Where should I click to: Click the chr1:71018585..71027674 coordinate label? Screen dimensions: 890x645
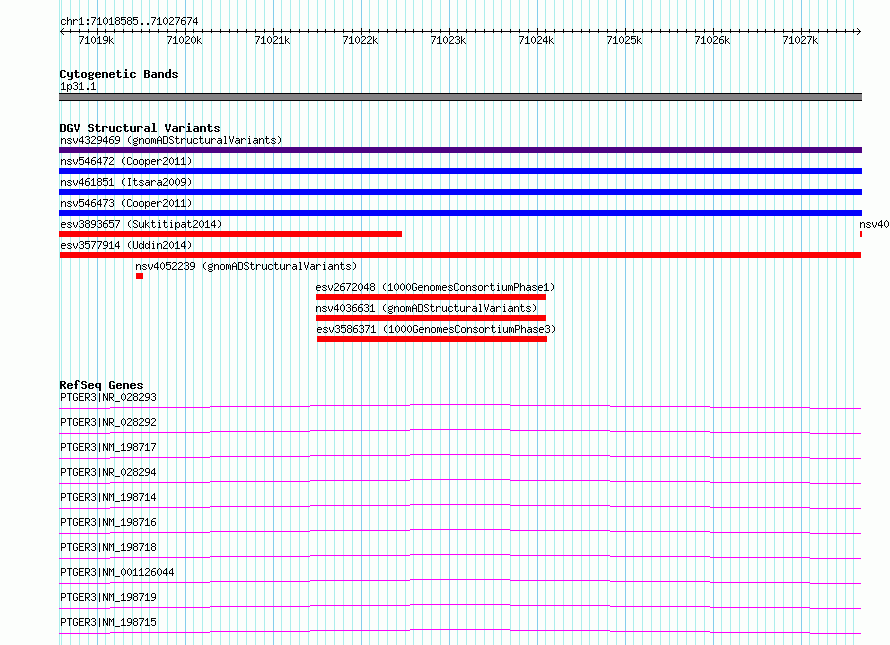(129, 21)
